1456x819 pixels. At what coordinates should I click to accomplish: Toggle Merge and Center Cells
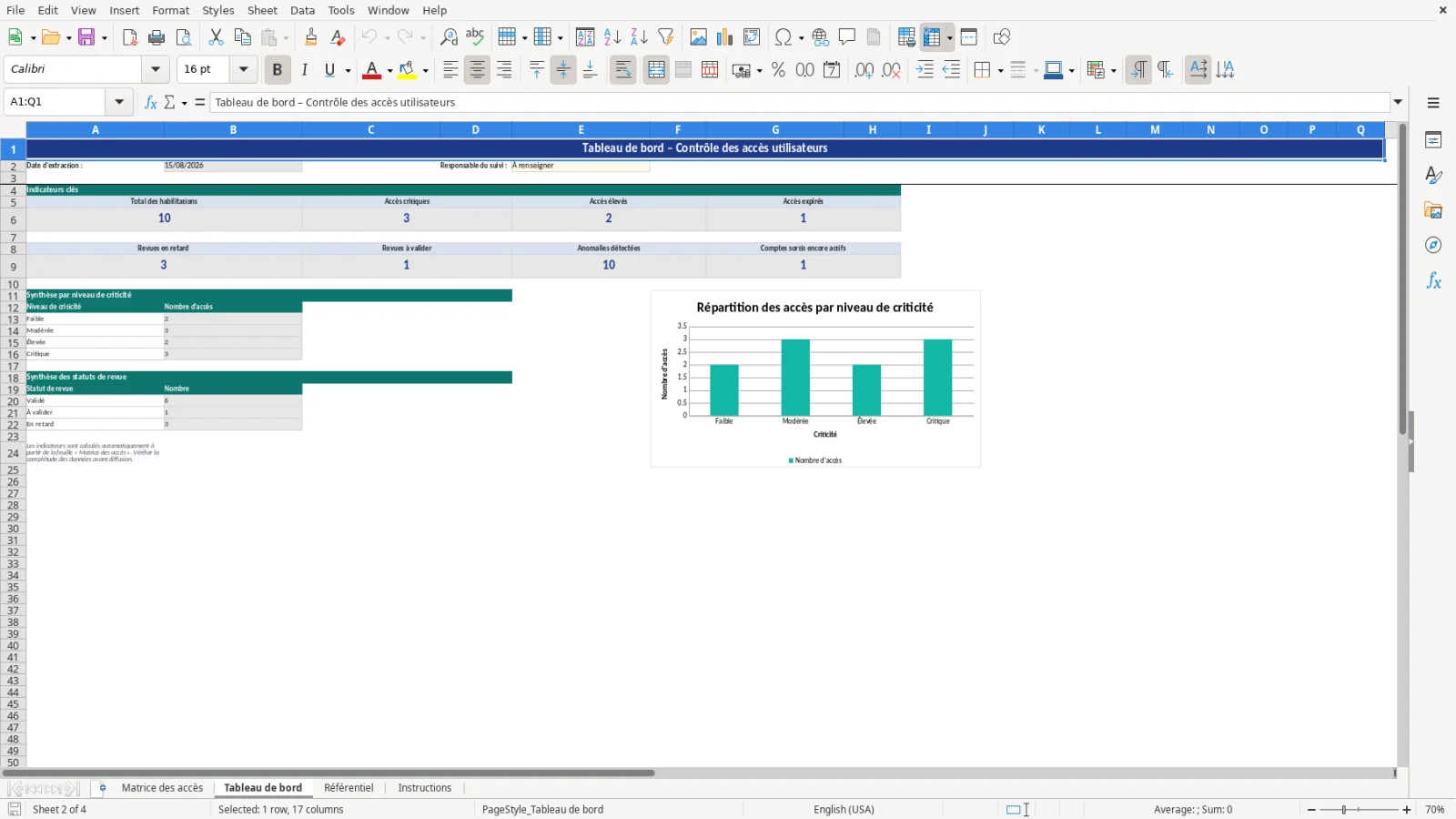tap(656, 70)
